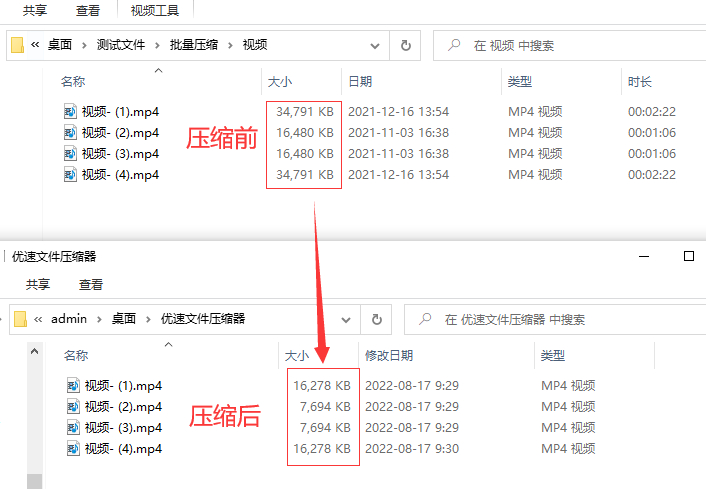Click mp4 icon of 视频- (3).mp4 in upper window
Image resolution: width=706 pixels, height=489 pixels.
coord(70,154)
